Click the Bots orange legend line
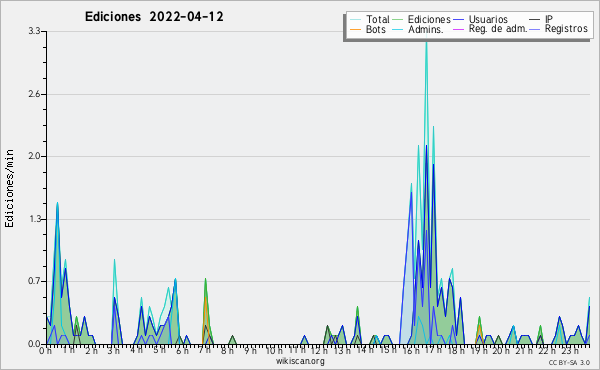Screen dimensions: 600x370 point(355,29)
